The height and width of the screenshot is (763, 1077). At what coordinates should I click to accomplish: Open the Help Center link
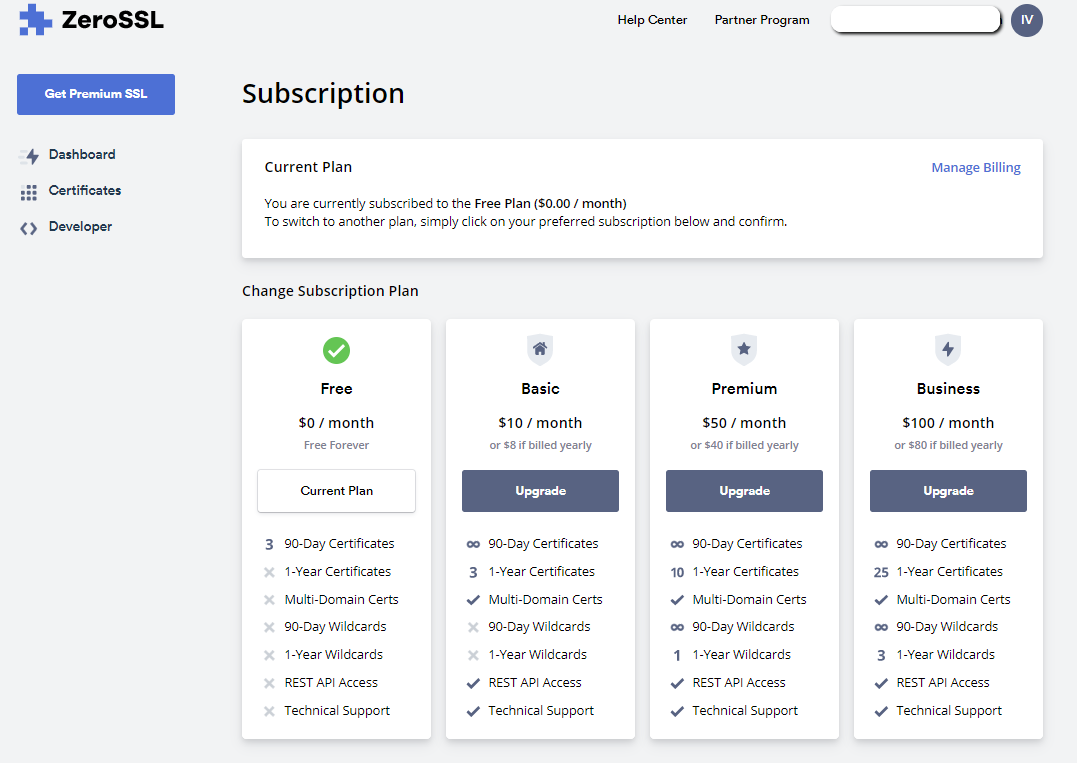pos(652,20)
